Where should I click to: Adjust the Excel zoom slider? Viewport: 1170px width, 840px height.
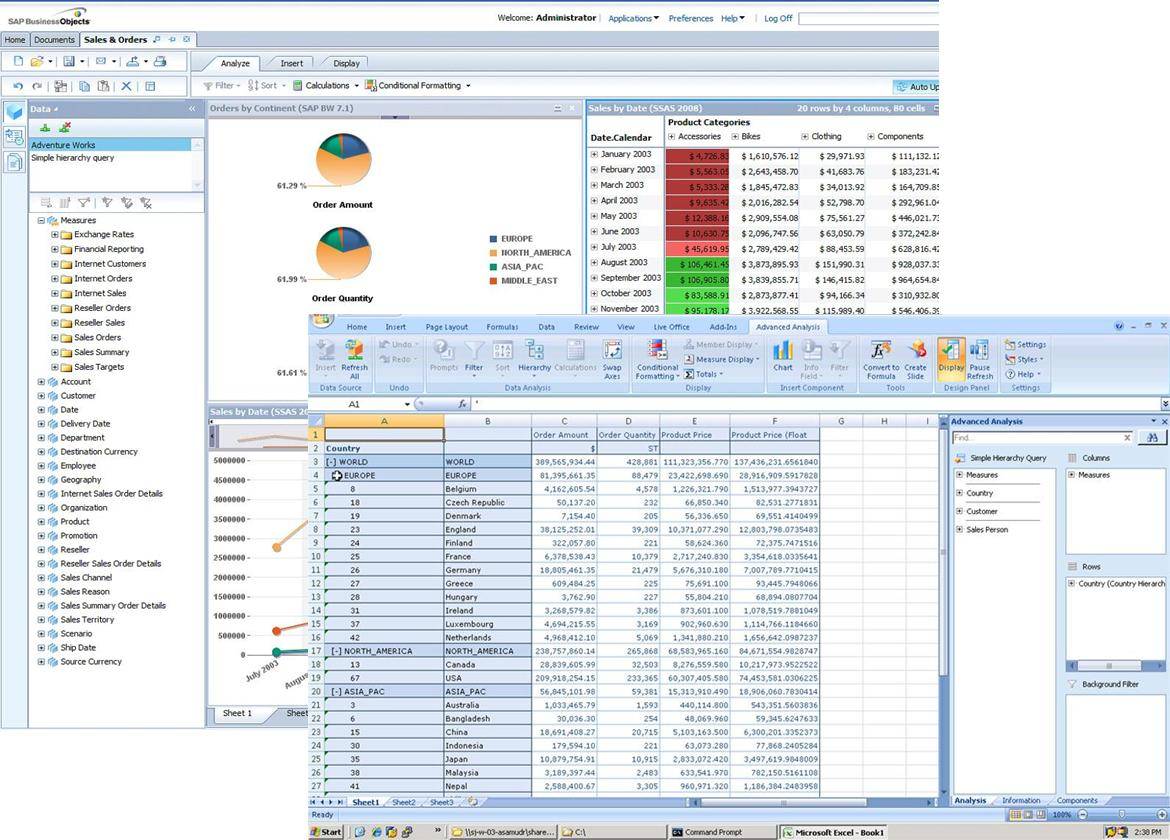pos(1122,813)
